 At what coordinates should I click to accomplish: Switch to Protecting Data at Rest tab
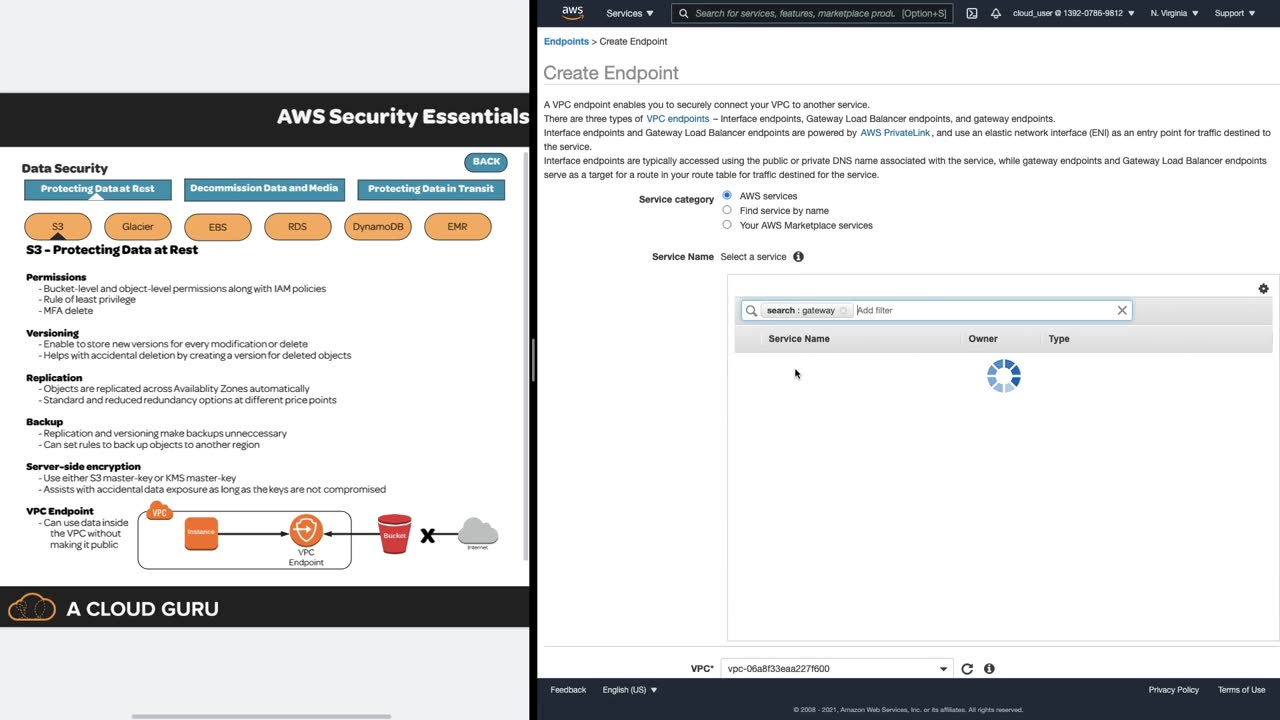click(98, 189)
